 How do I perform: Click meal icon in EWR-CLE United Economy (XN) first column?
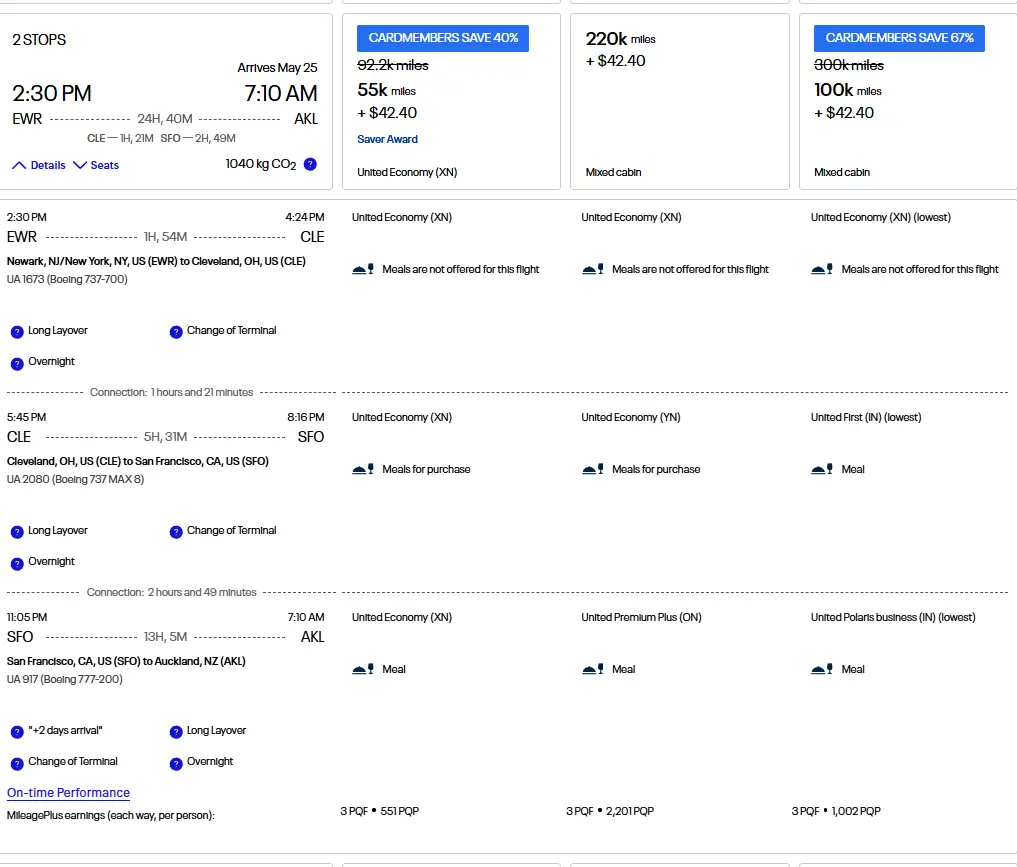point(363,269)
